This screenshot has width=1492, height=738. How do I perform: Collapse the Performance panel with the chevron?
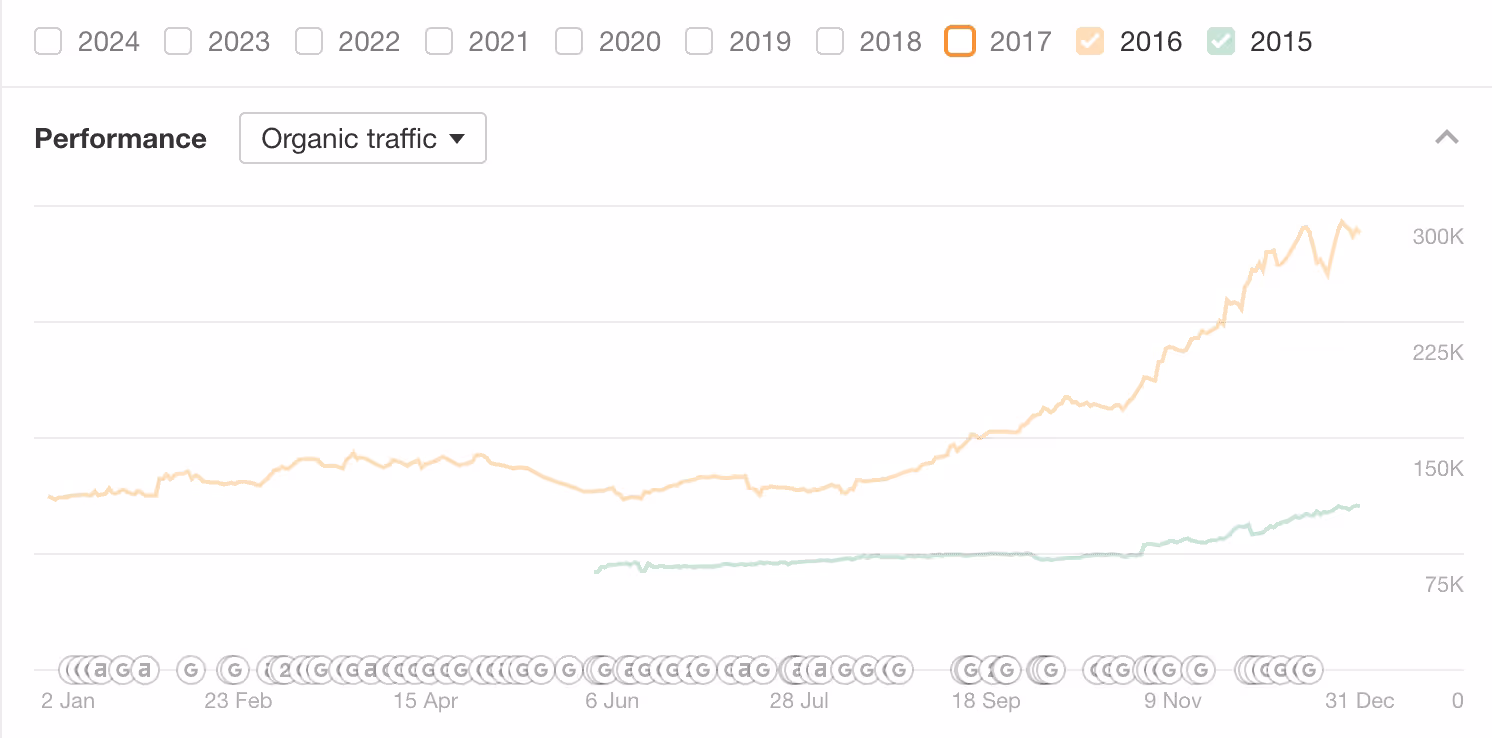click(1446, 138)
